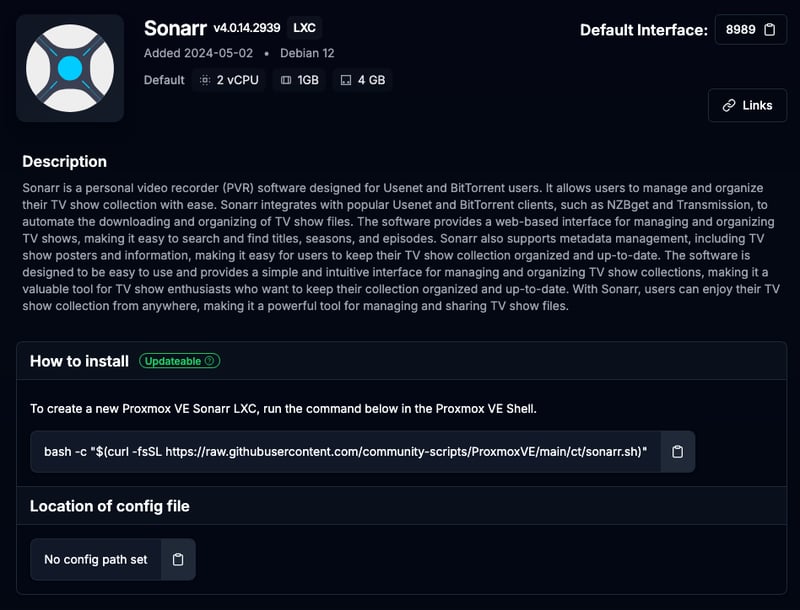The height and width of the screenshot is (610, 800).
Task: Click the How to install header
Action: click(78, 361)
